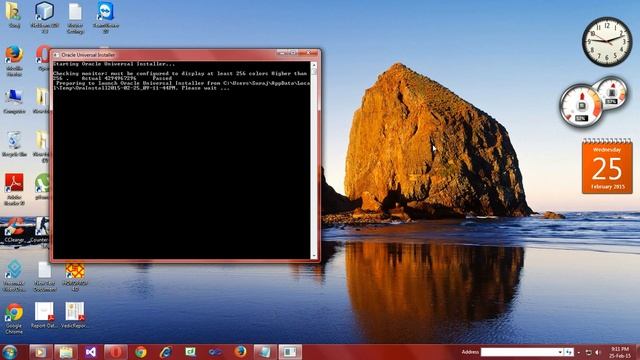Click the console scrollbar down arrow
Image resolution: width=640 pixels, height=360 pixels.
314,256
